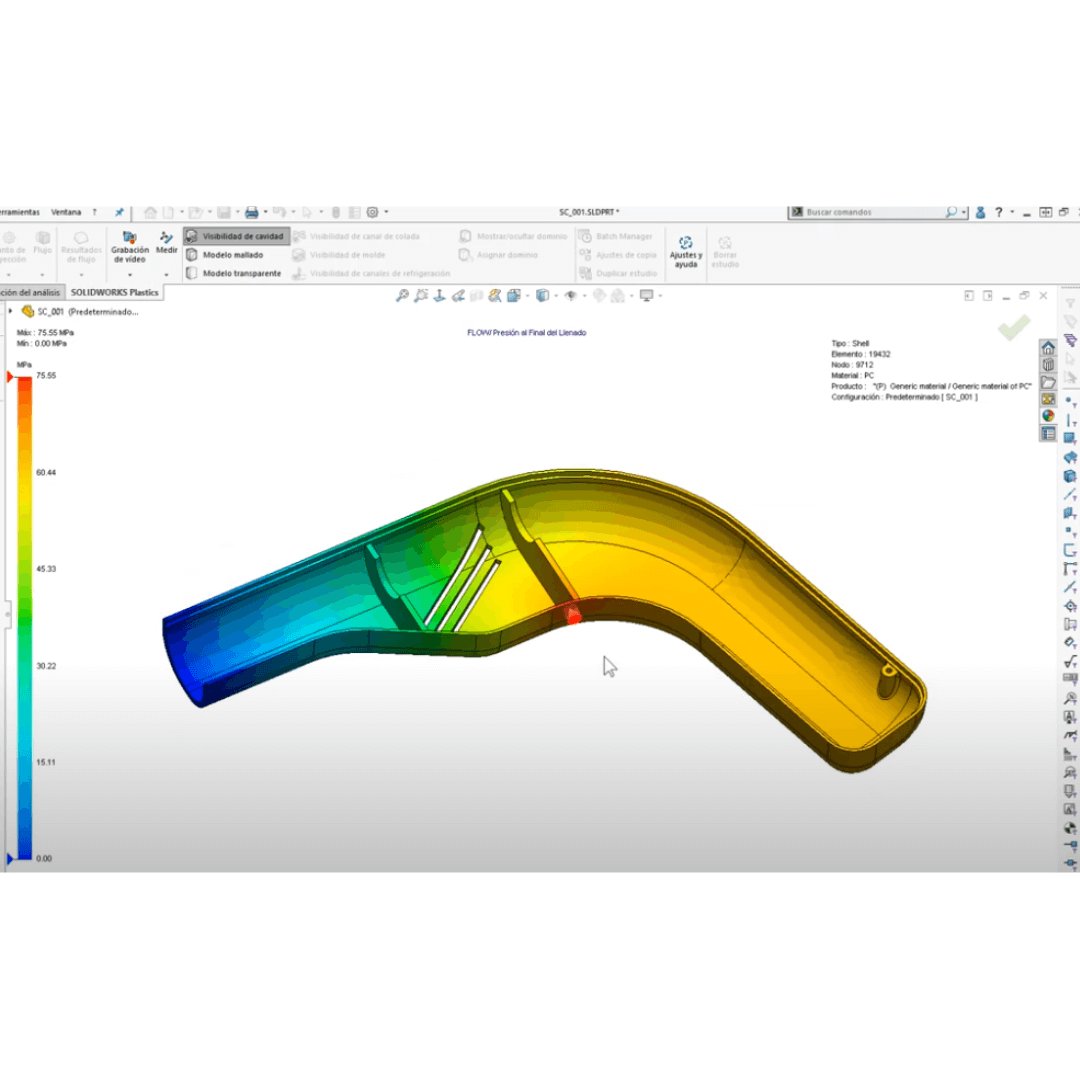Open the Options gear dropdown arrow
Screen dimensions: 1080x1080
point(386,212)
